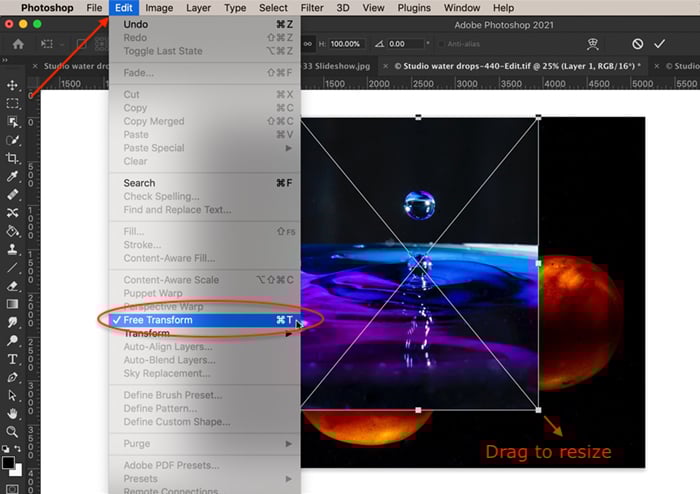Select the Object Selection tool

click(x=12, y=121)
